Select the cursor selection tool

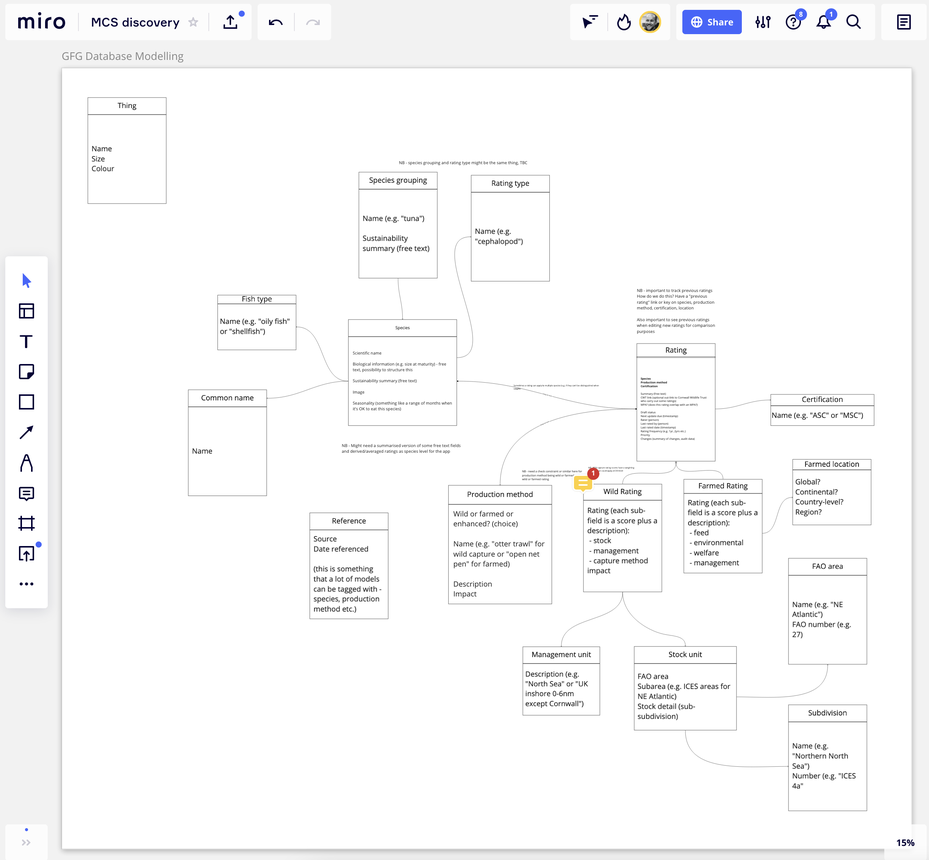pos(27,281)
